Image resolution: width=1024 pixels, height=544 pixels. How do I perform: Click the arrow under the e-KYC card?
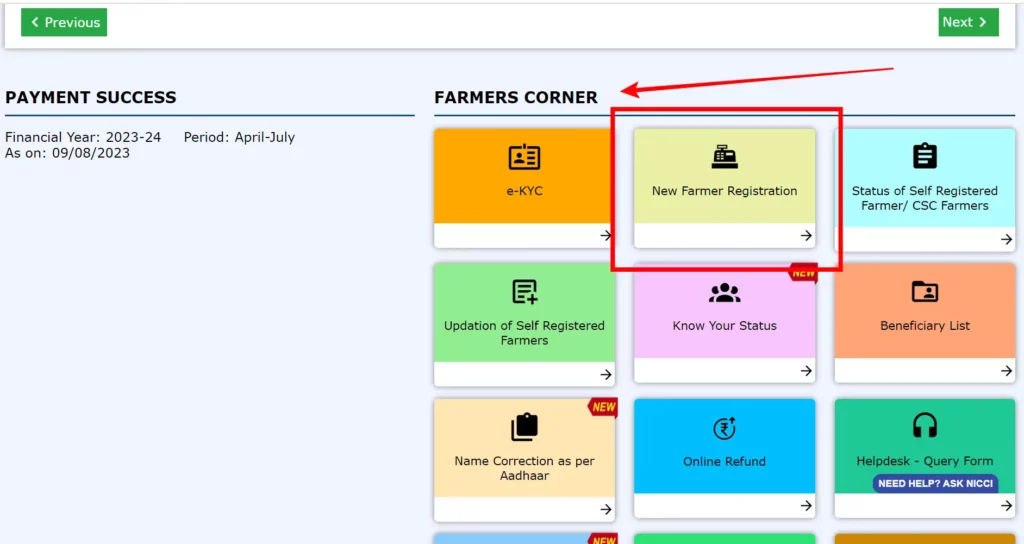click(x=606, y=236)
